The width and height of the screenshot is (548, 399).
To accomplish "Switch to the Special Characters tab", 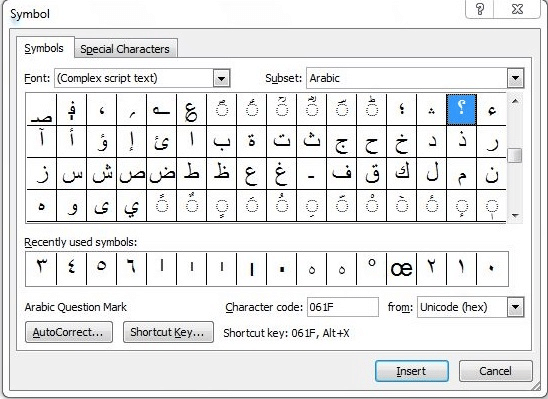I will 125,49.
